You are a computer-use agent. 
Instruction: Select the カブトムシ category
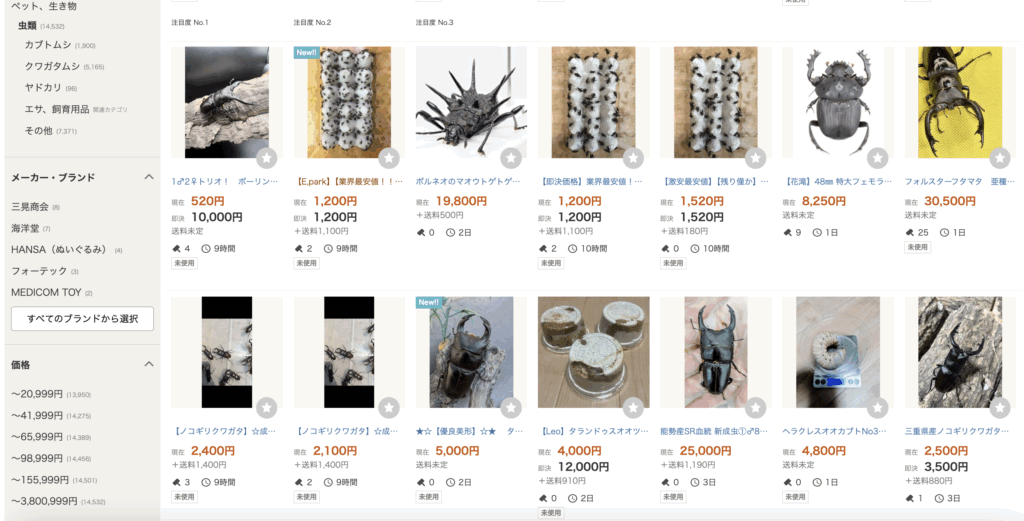click(x=48, y=45)
